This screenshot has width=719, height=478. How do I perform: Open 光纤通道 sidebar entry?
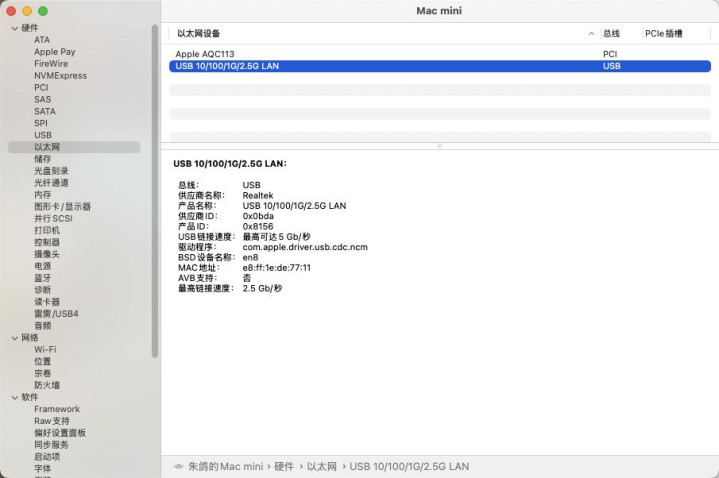[51, 183]
